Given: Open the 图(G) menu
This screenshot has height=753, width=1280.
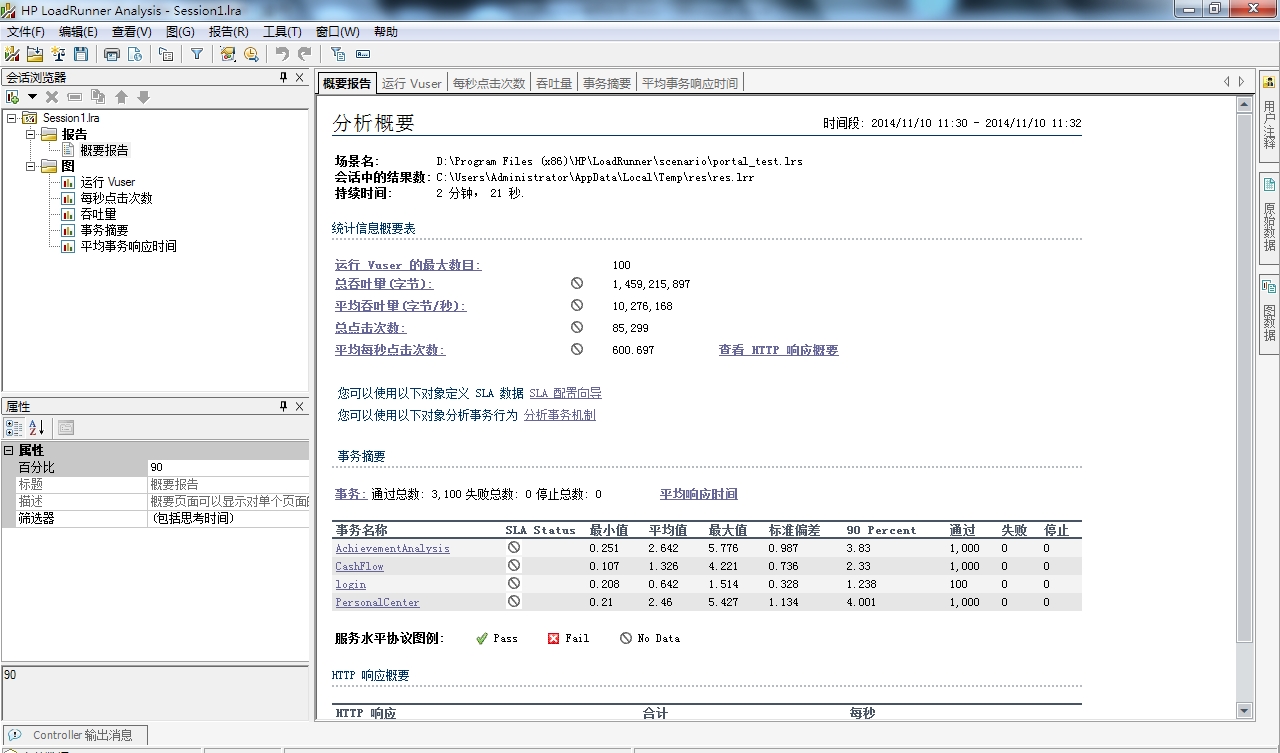Looking at the screenshot, I should pyautogui.click(x=180, y=32).
